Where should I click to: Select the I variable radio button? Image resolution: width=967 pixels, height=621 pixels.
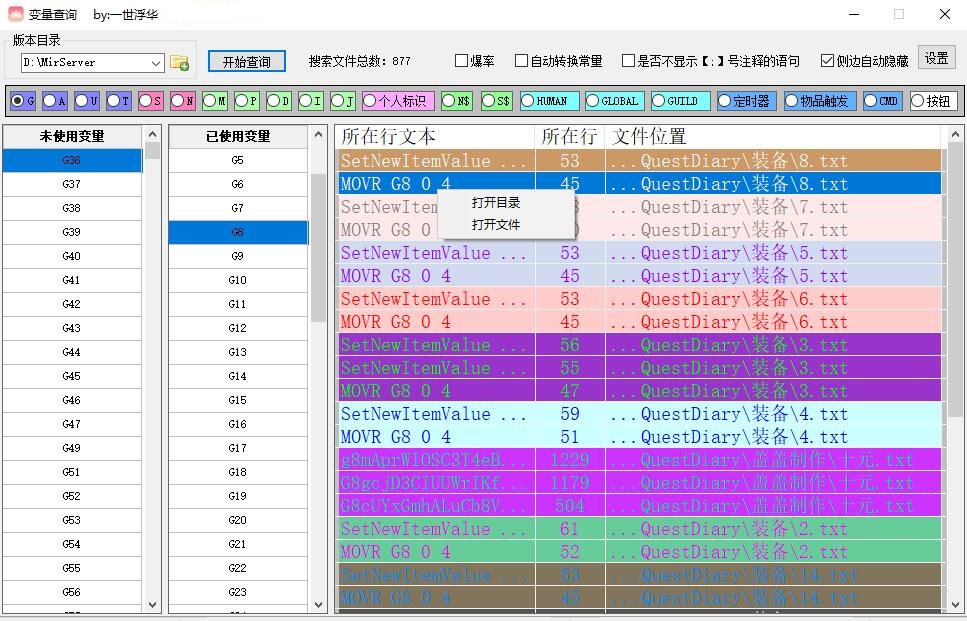pyautogui.click(x=311, y=101)
